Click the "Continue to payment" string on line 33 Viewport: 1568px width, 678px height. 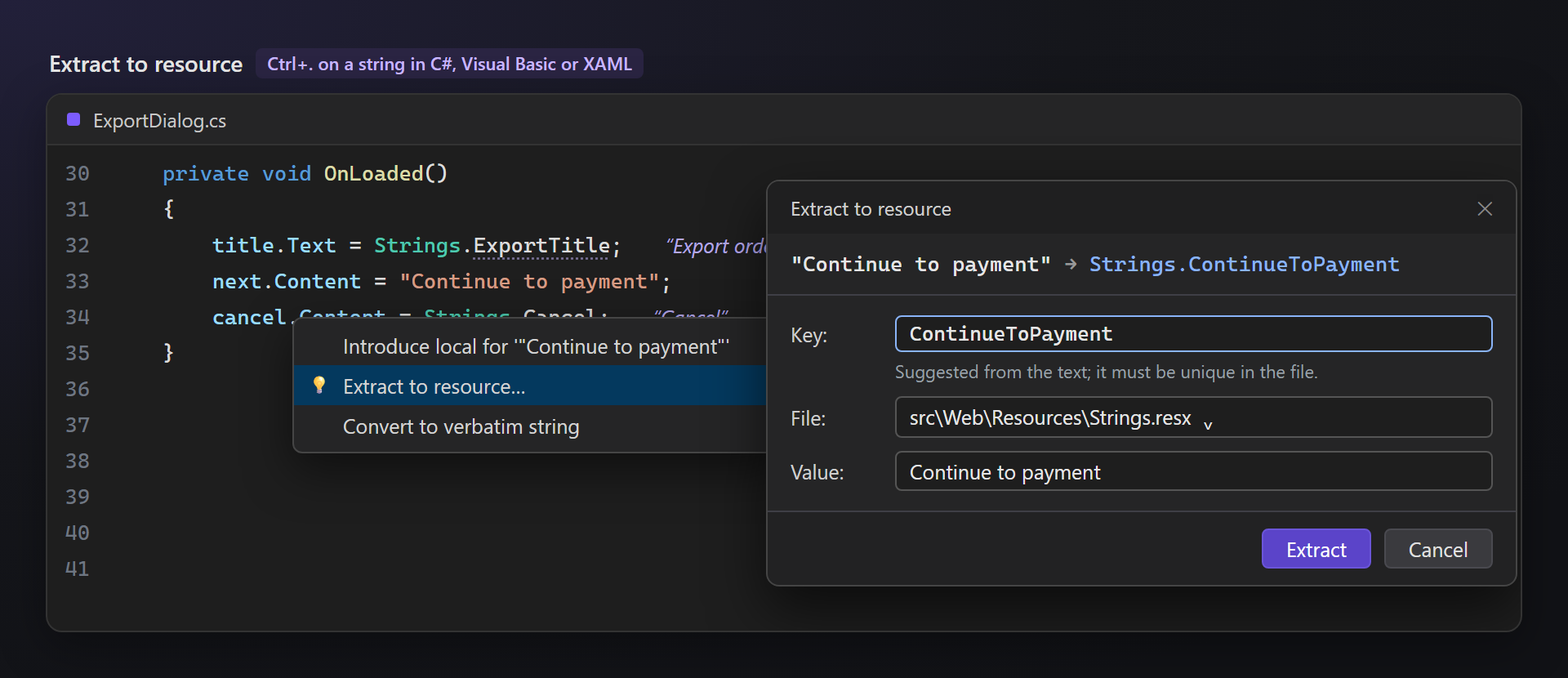click(x=529, y=282)
